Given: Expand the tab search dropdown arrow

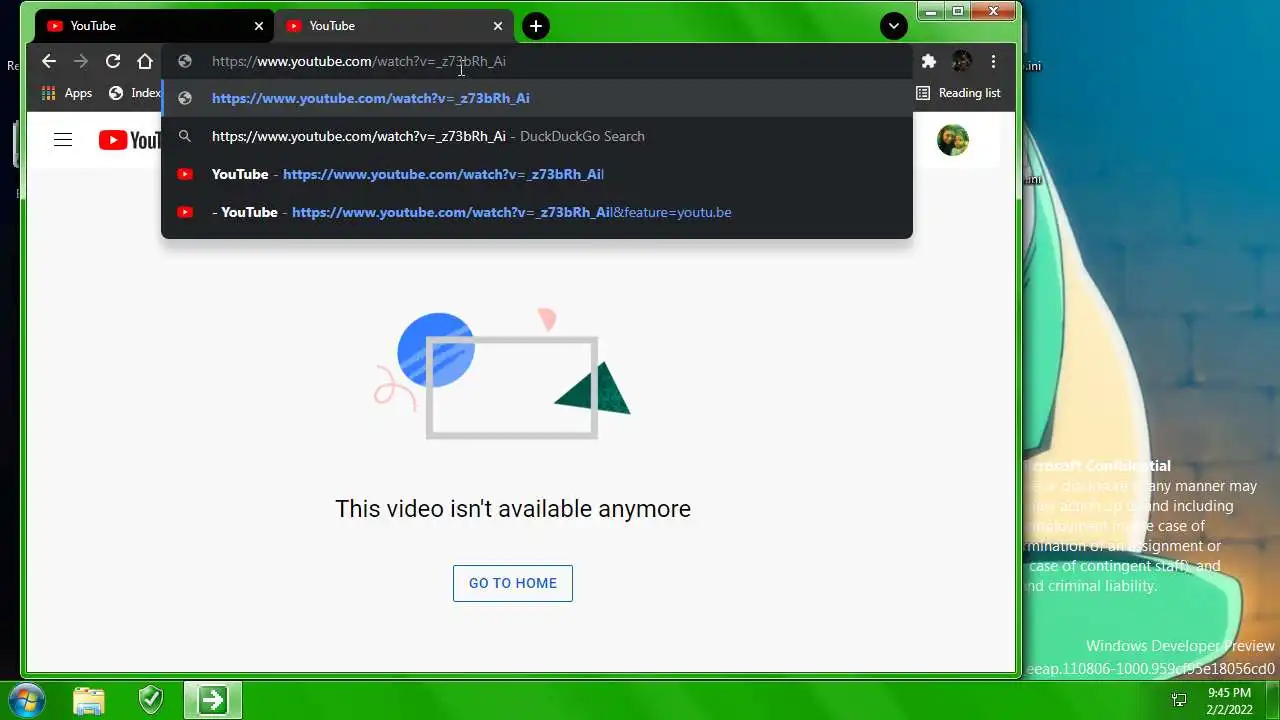Looking at the screenshot, I should pyautogui.click(x=893, y=26).
